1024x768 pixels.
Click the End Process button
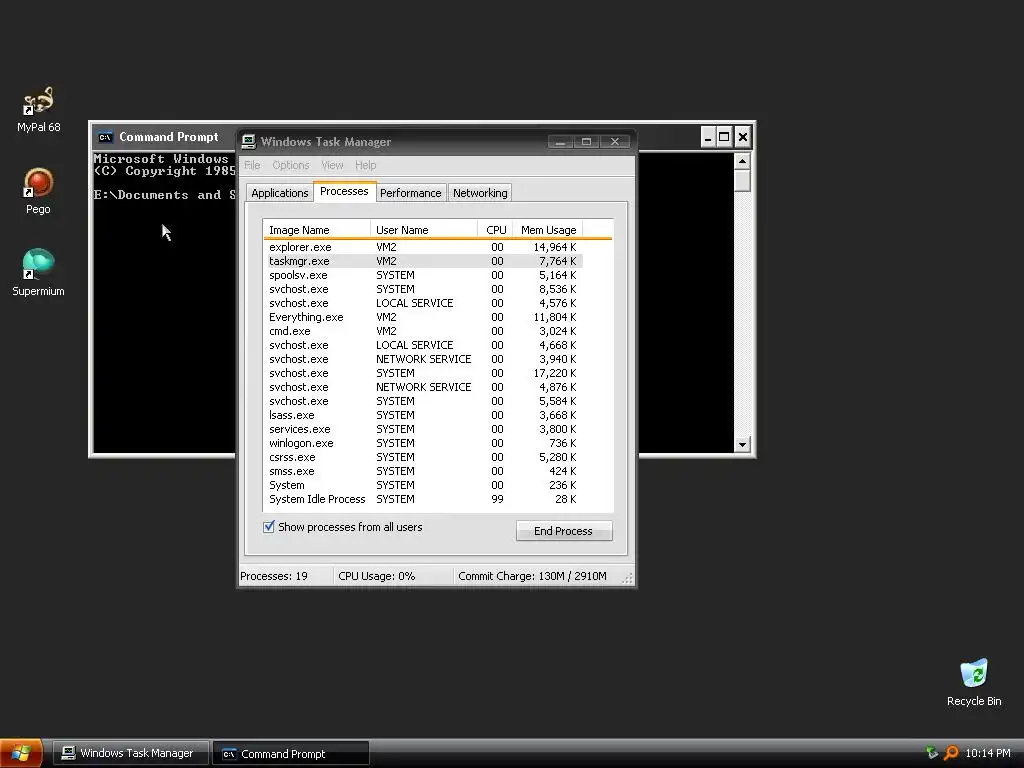[x=564, y=531]
